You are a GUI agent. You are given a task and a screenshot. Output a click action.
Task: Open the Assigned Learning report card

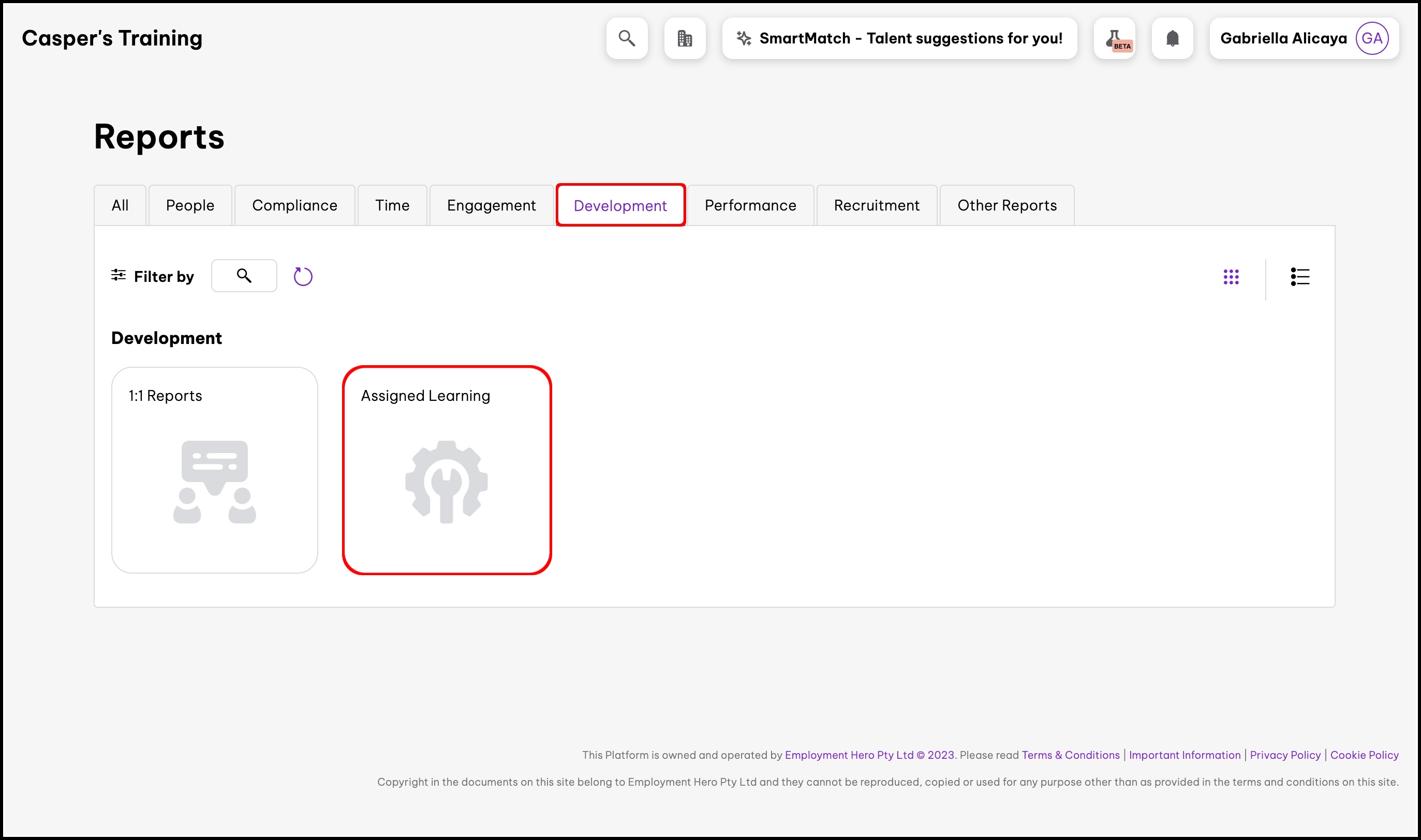(x=446, y=470)
